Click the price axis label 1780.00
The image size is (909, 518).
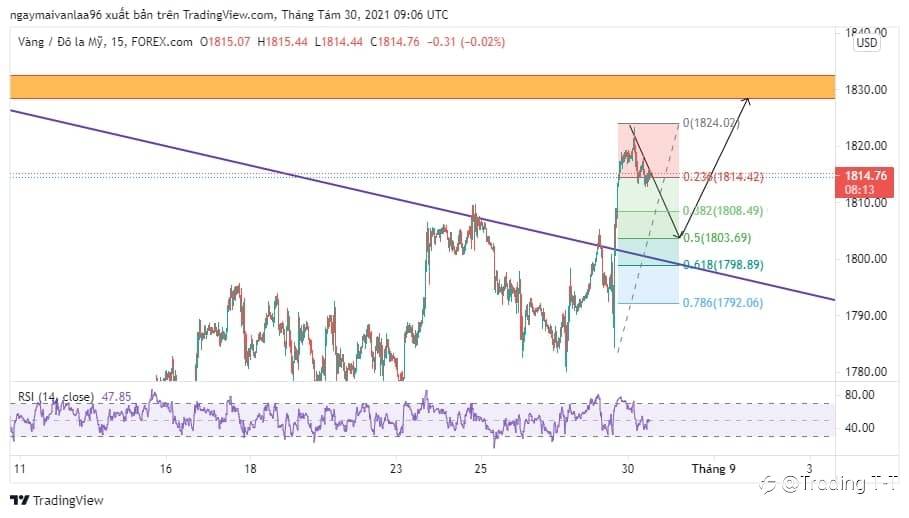(866, 372)
